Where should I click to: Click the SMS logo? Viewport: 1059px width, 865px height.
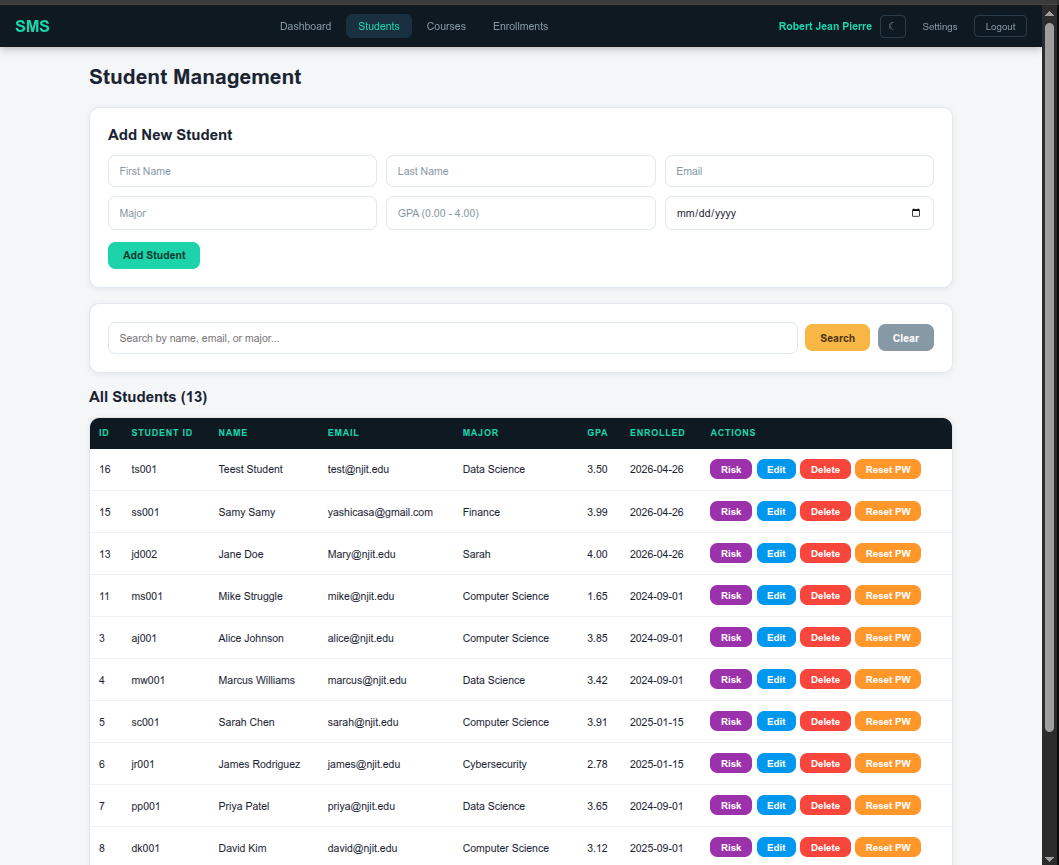pyautogui.click(x=32, y=26)
